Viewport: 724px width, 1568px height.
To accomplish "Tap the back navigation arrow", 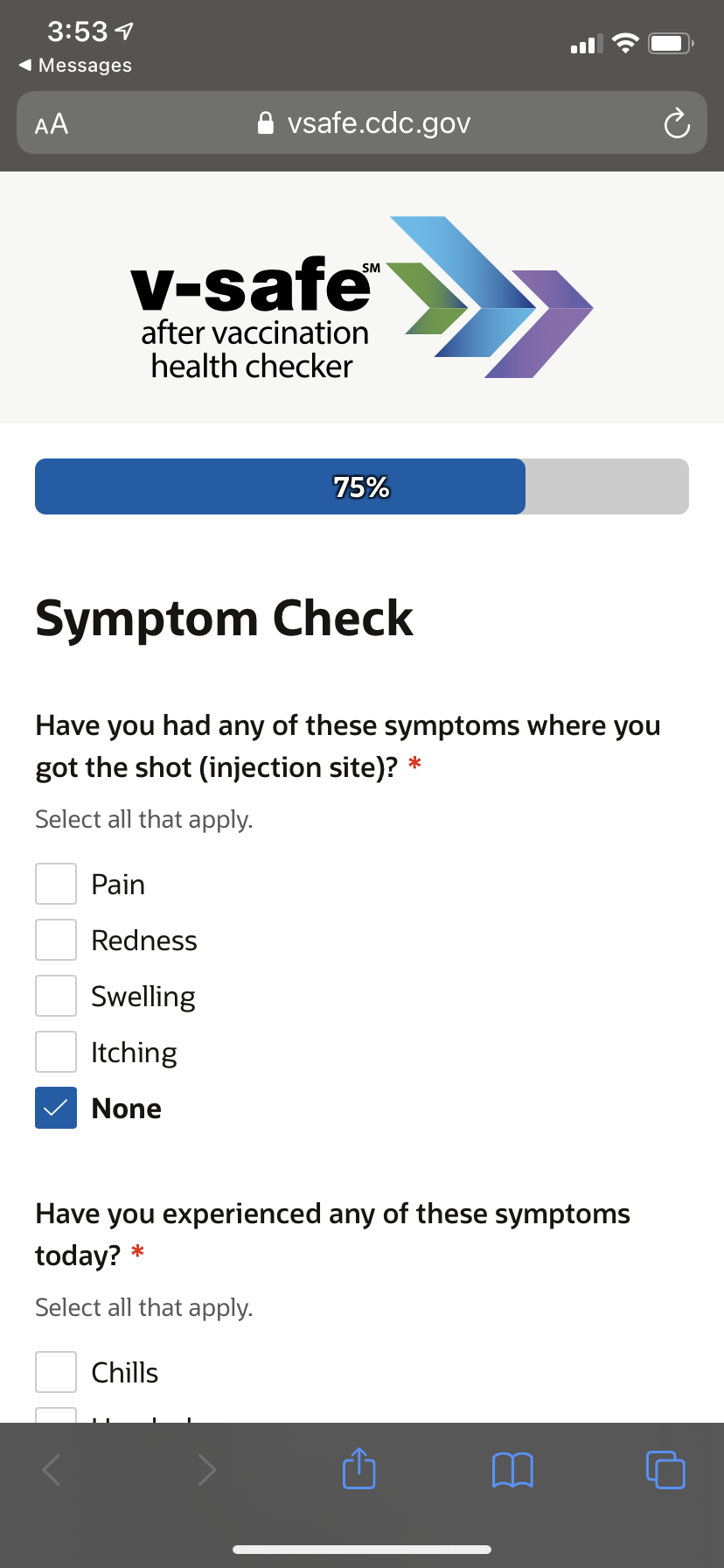I will tap(51, 1470).
